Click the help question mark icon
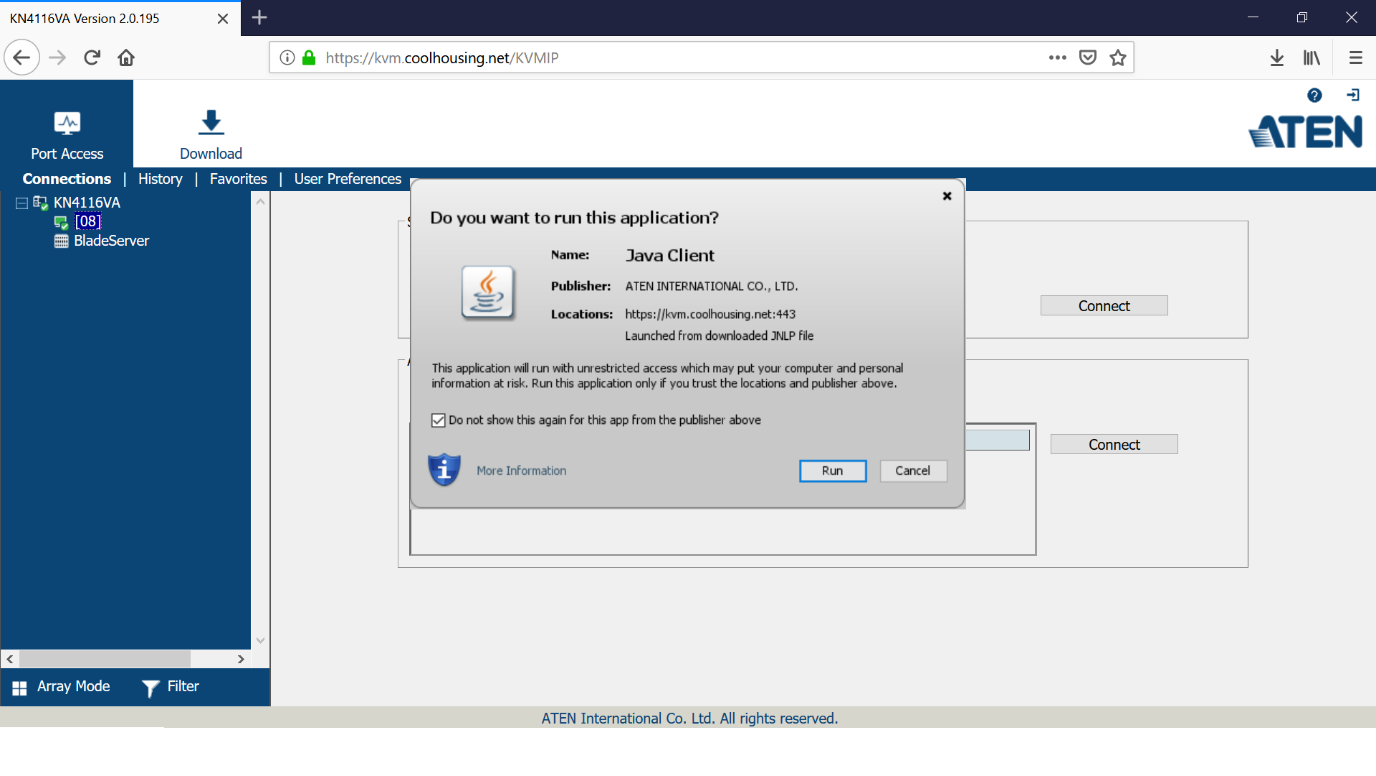 [1314, 96]
